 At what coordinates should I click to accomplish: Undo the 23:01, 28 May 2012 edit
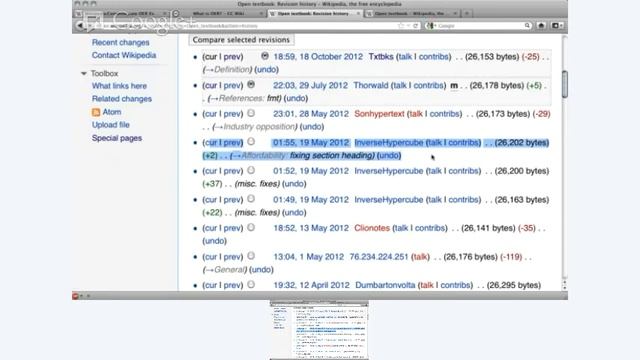pyautogui.click(x=311, y=127)
